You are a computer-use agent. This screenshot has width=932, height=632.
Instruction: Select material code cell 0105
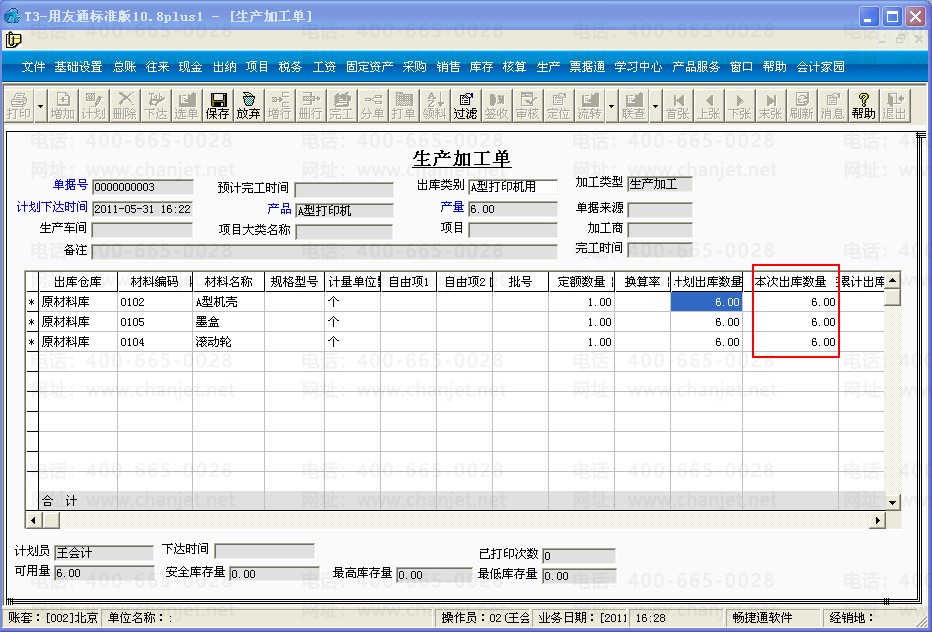[155, 322]
